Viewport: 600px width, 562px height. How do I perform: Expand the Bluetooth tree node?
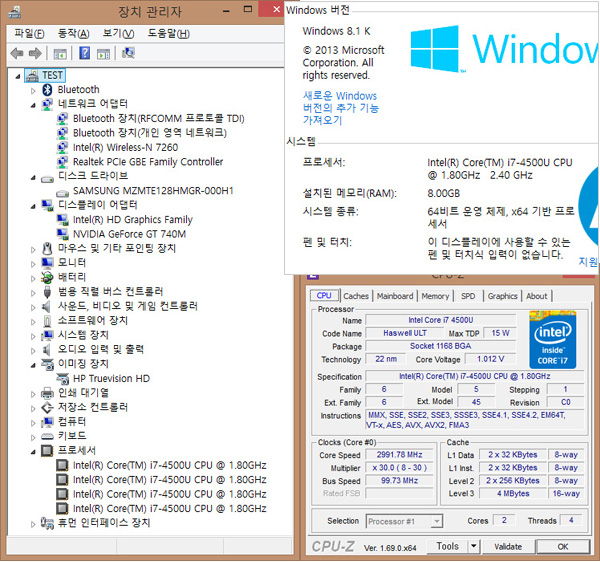[x=33, y=91]
